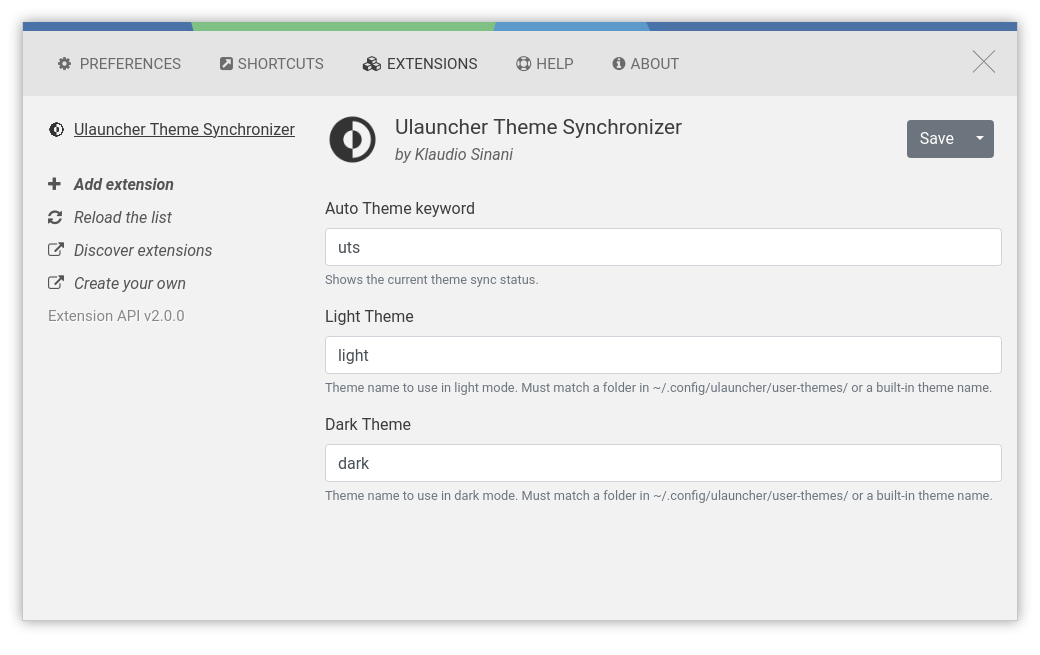Screen dimensions: 1040x655
Task: Select the Extensions tab
Action: pos(420,64)
